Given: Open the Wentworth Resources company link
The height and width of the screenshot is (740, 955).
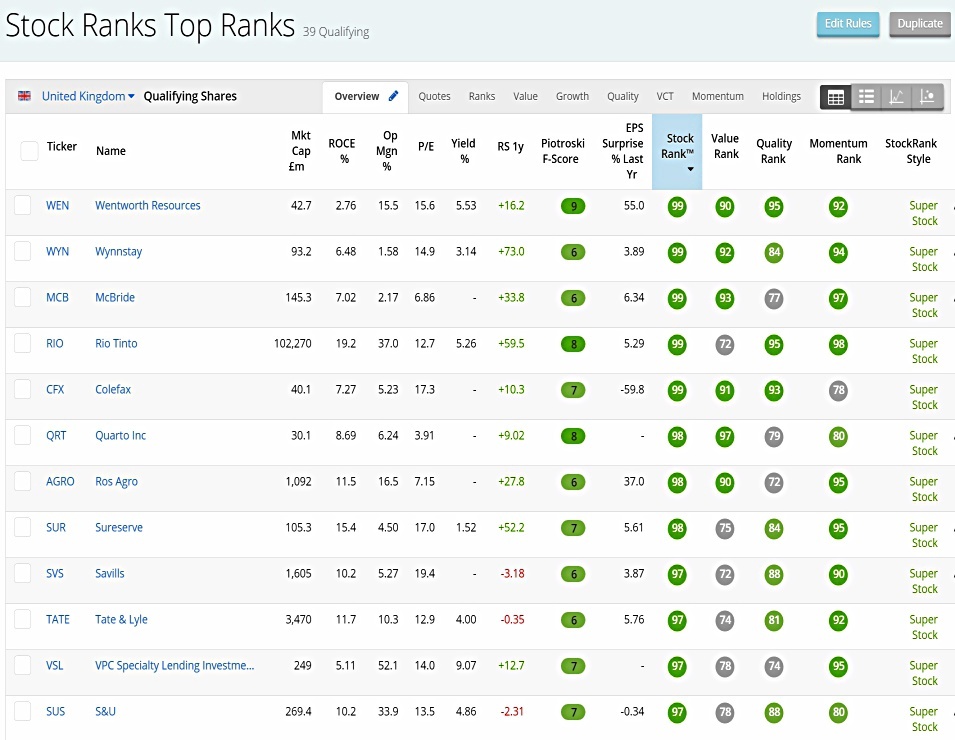Looking at the screenshot, I should [x=147, y=205].
